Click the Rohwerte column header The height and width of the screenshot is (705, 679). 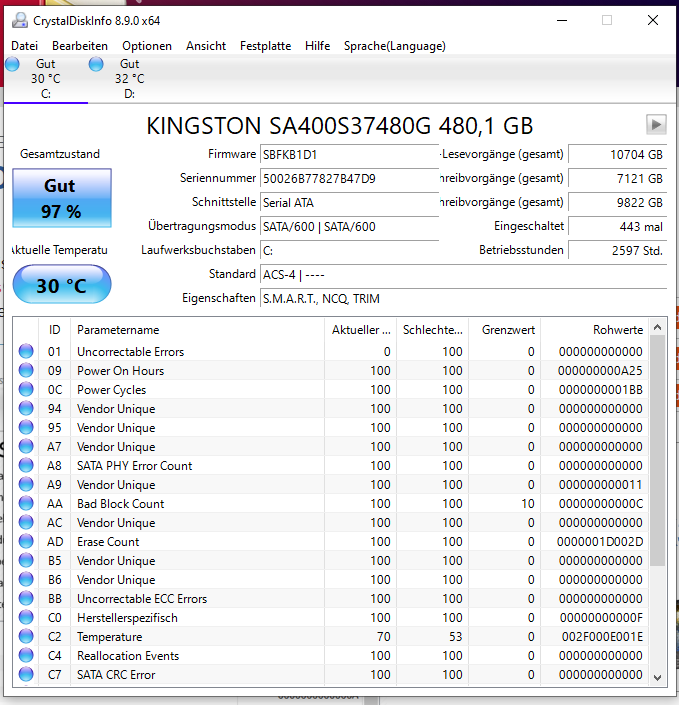594,330
